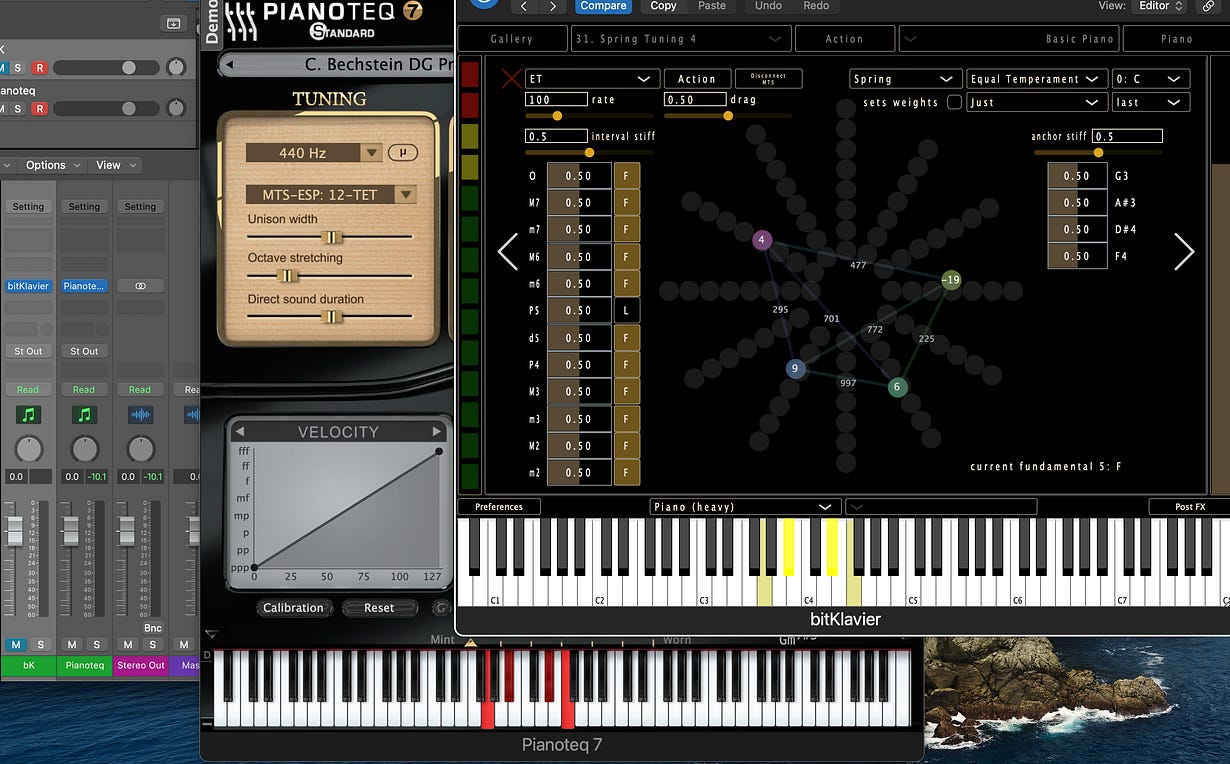Toggle F mode button for m2 interval
Screen dimensions: 1230x764
(627, 472)
